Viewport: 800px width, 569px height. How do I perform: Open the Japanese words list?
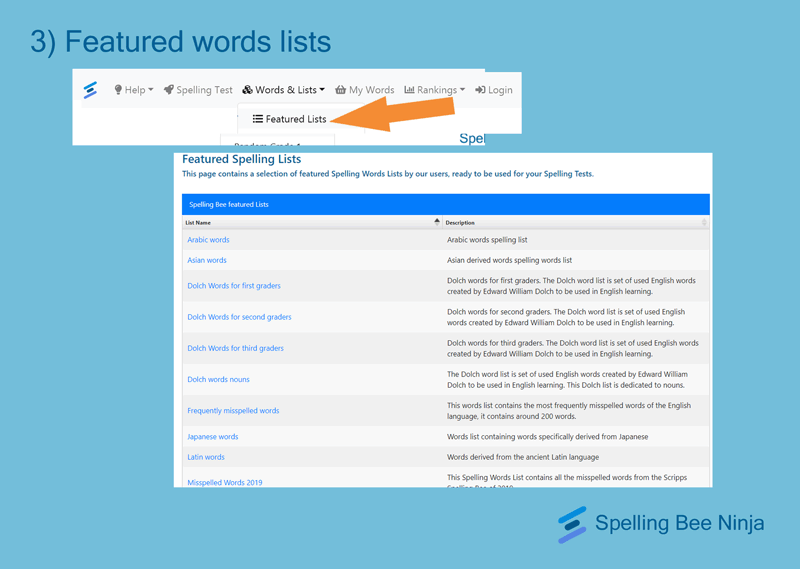213,436
